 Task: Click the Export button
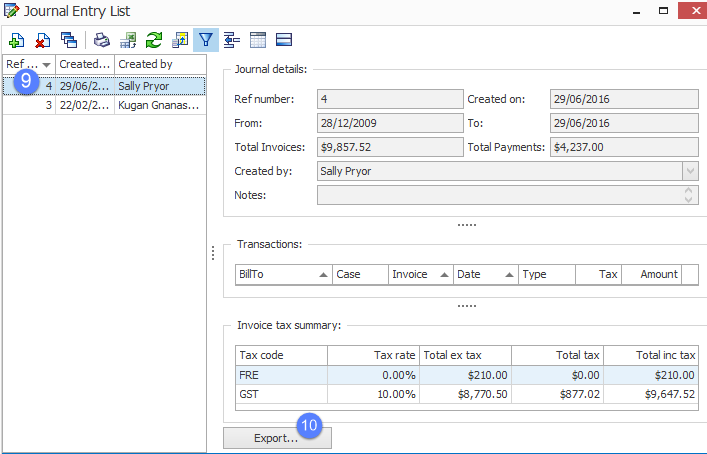coord(277,438)
